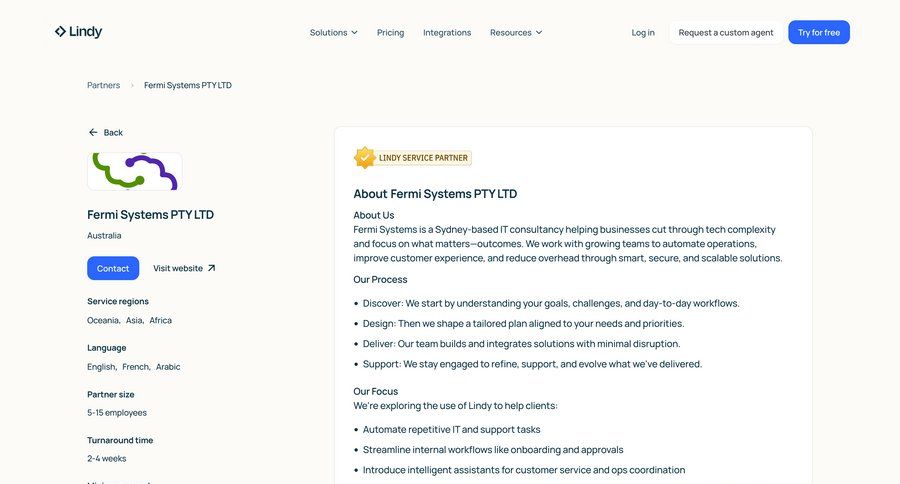Click the blue Contact button
Screen dimensions: 900x484
point(113,268)
